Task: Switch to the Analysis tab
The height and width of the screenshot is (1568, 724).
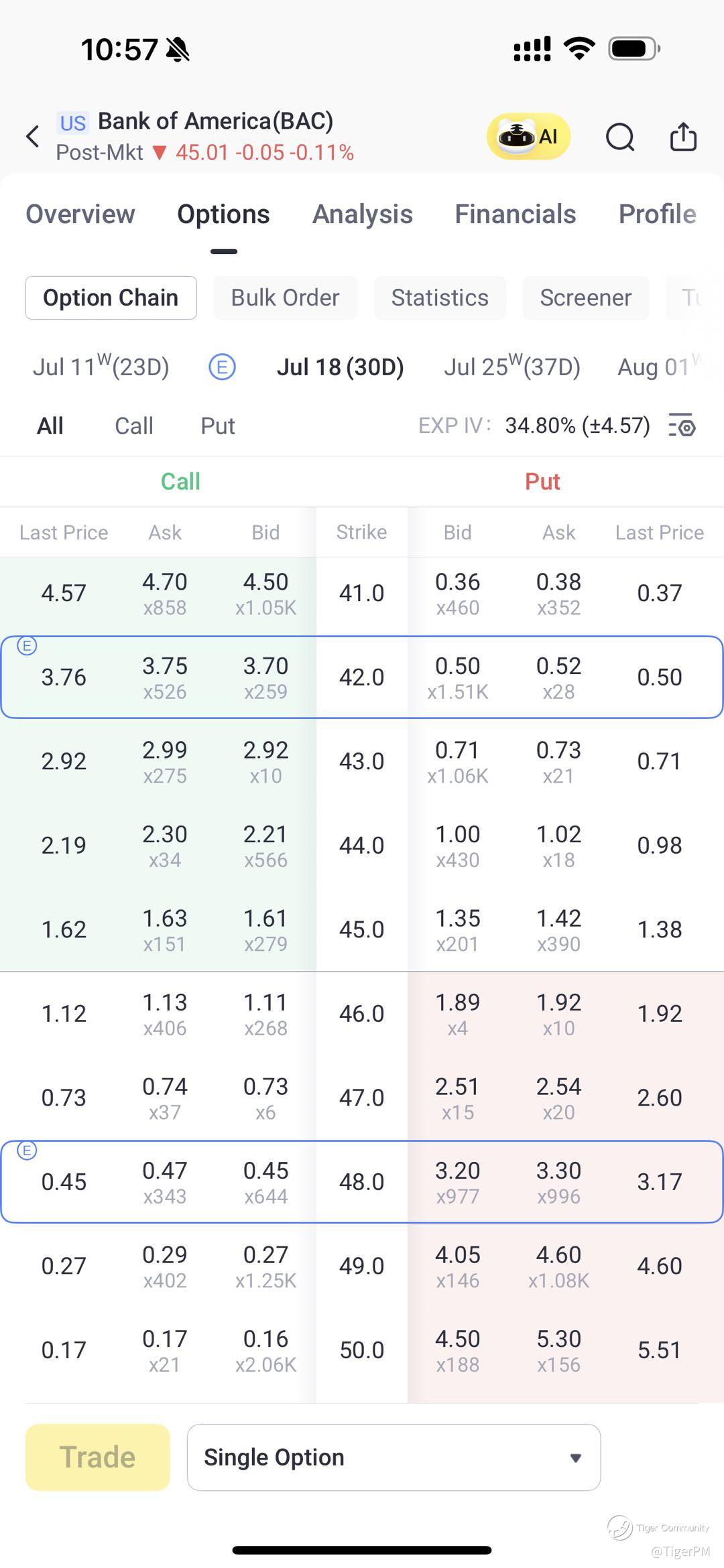Action: [x=363, y=214]
